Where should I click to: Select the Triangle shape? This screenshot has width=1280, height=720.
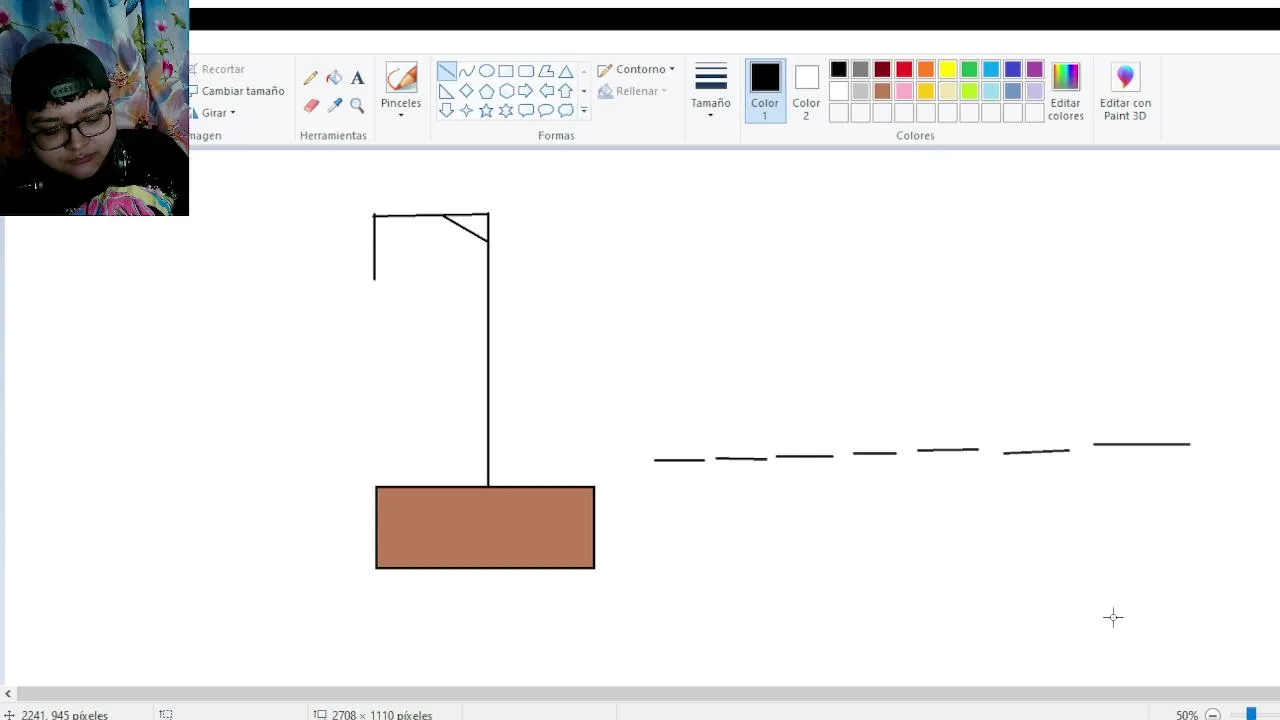[566, 71]
